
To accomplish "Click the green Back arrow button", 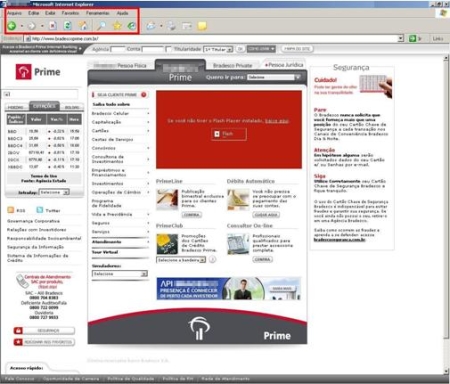I will (x=12, y=26).
